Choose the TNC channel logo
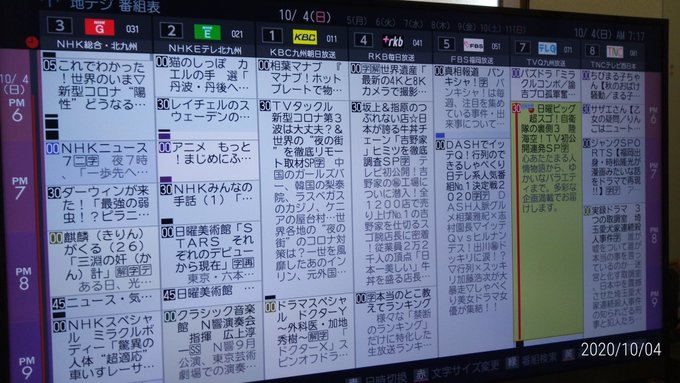The width and height of the screenshot is (680, 383). point(614,51)
